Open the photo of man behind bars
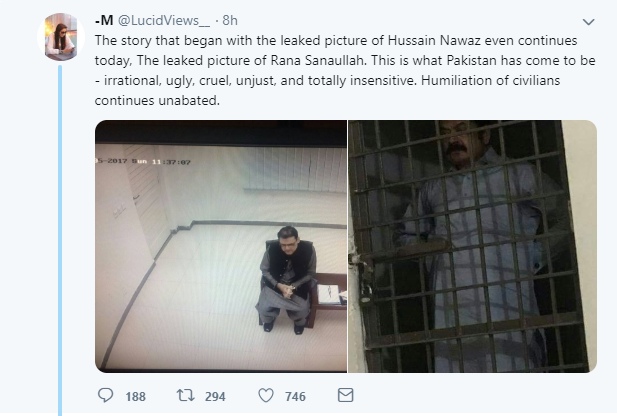The height and width of the screenshot is (416, 617). 472,246
